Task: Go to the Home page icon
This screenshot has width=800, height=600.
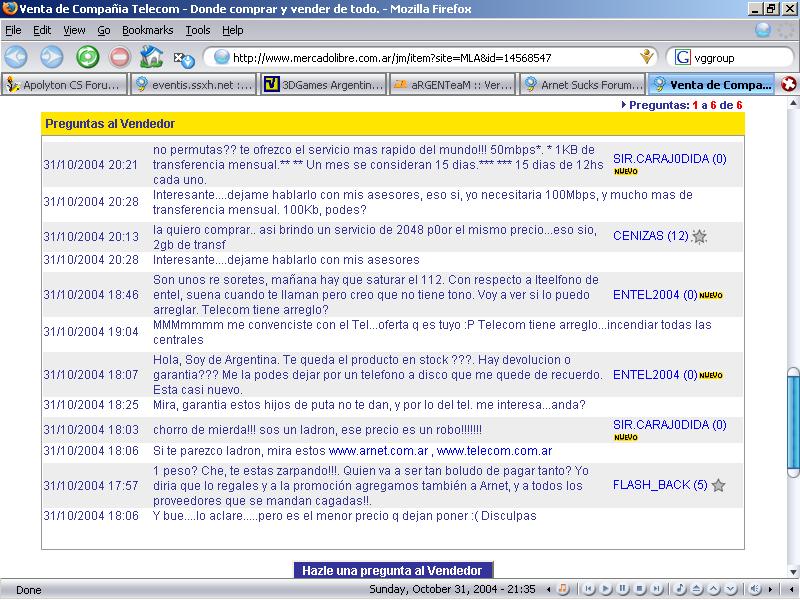Action: 152,57
